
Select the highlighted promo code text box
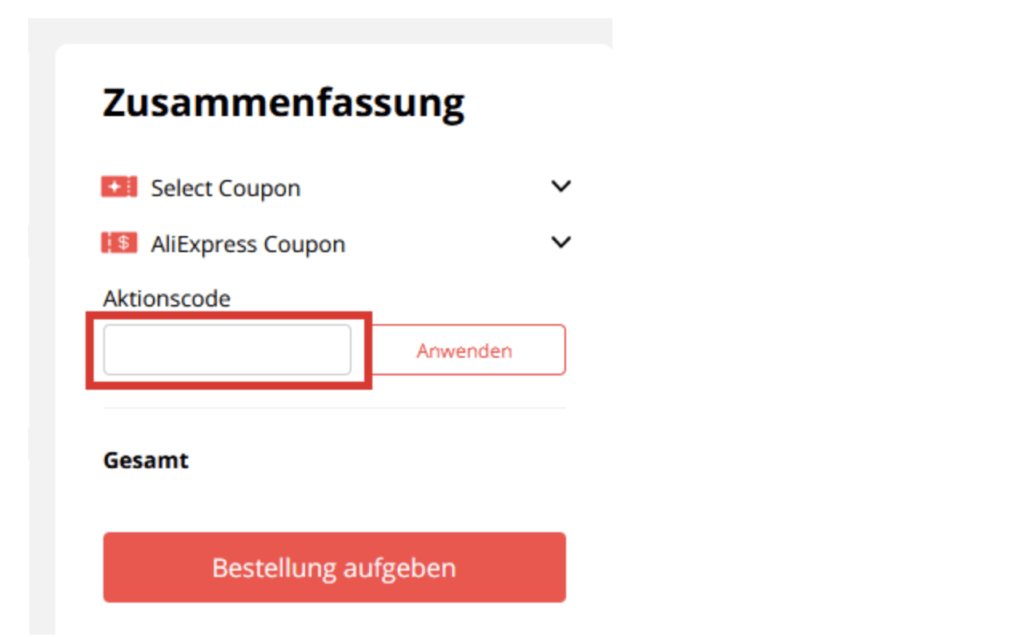click(x=227, y=349)
